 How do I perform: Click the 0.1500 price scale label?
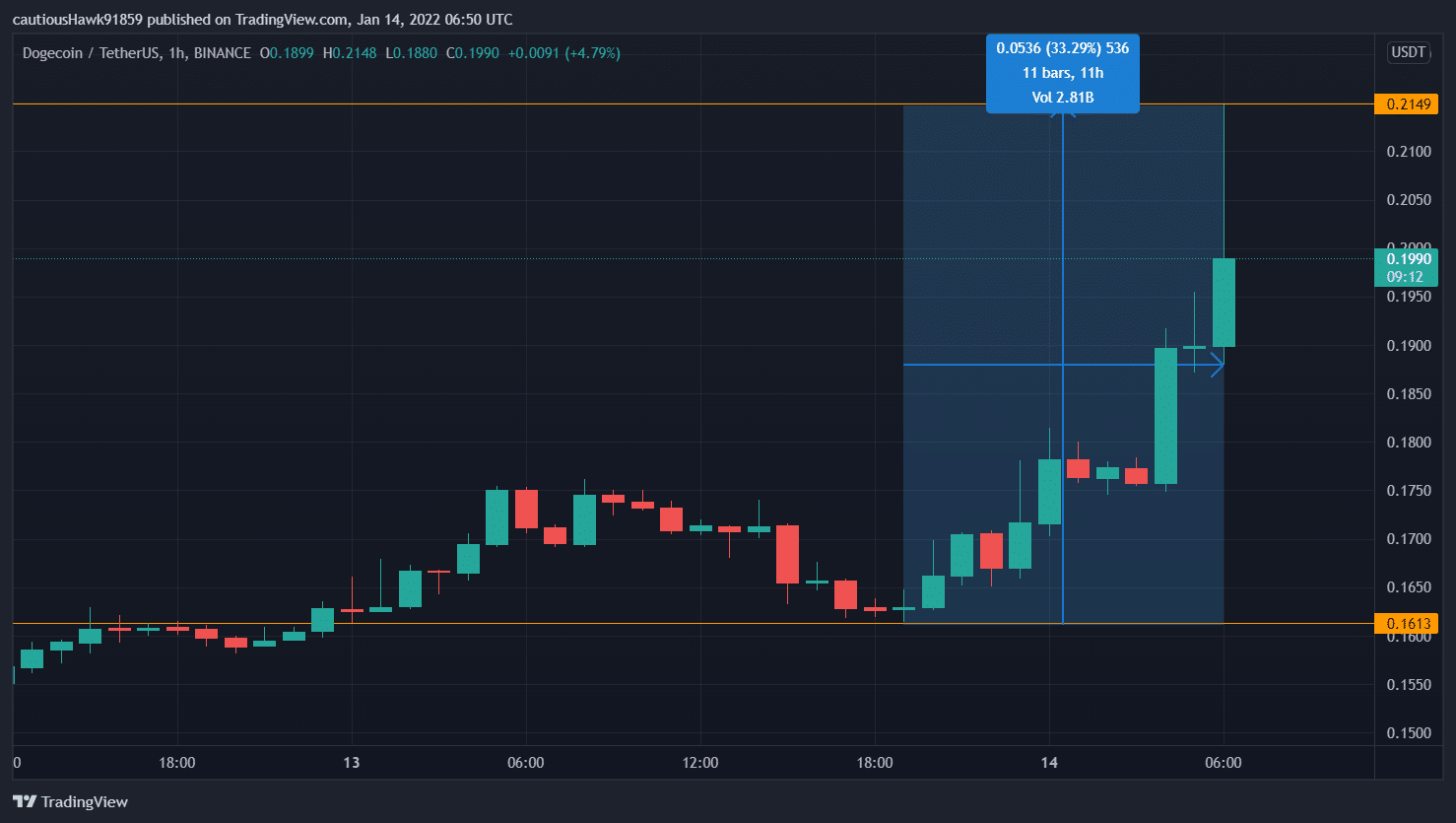click(1409, 733)
